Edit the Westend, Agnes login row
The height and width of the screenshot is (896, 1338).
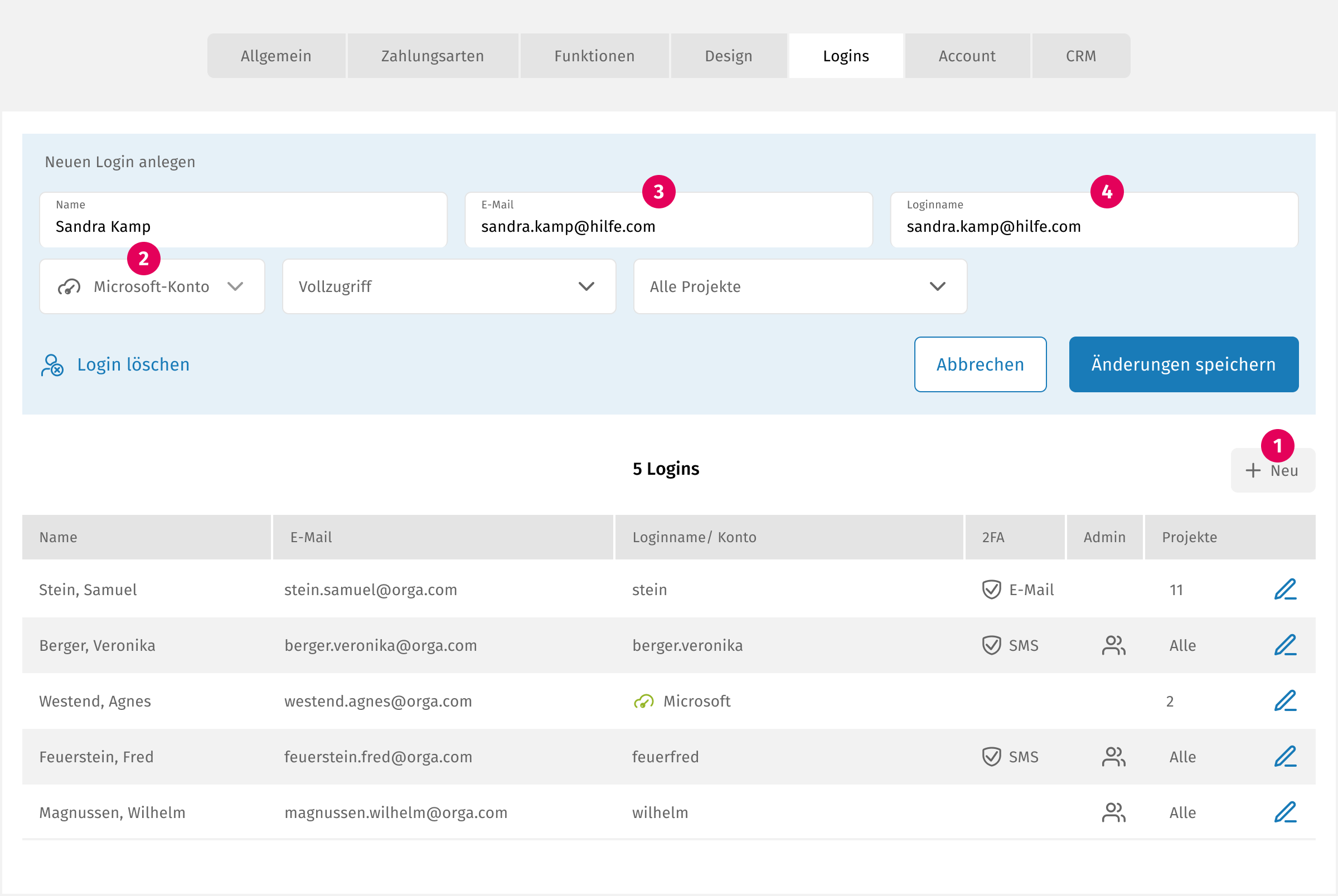click(x=1285, y=700)
